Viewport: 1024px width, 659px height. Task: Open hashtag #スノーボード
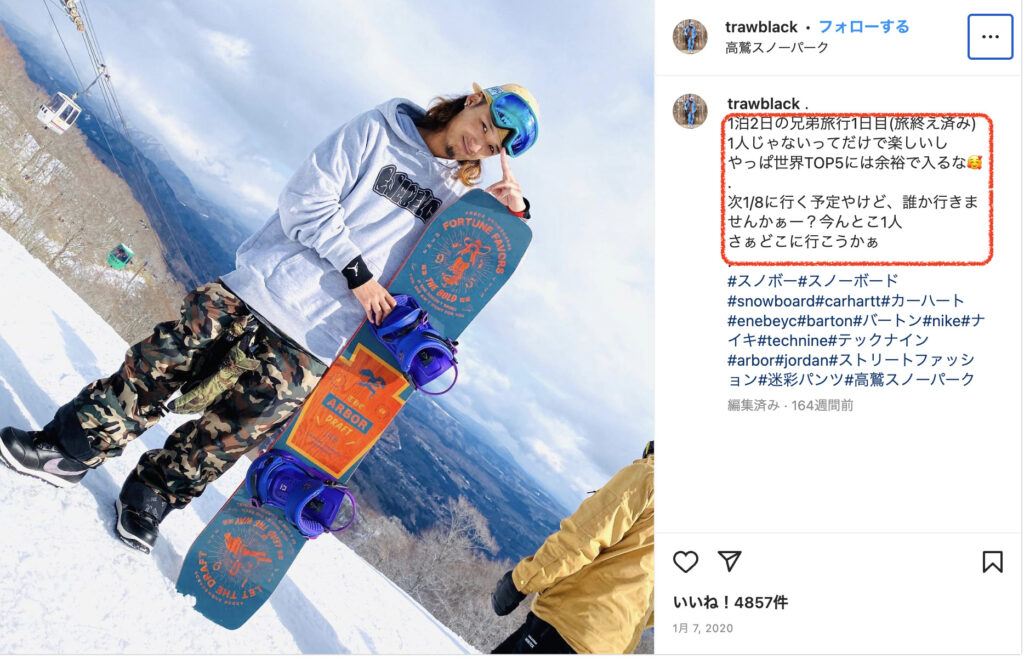coord(848,281)
